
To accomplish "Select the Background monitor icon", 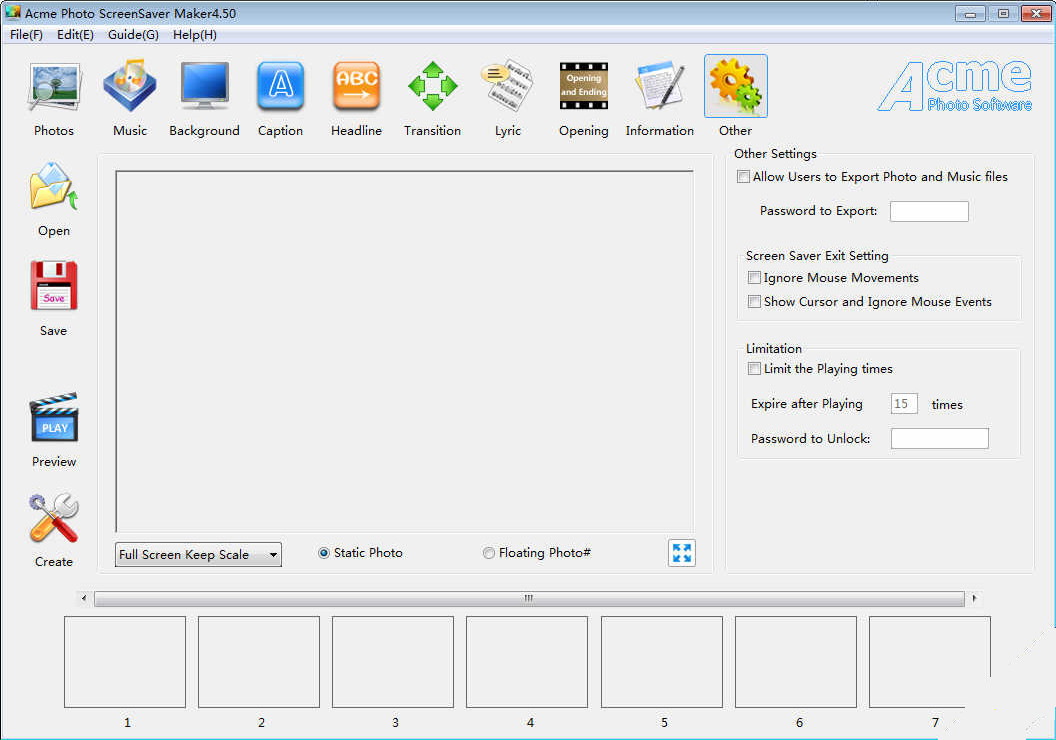I will (205, 86).
